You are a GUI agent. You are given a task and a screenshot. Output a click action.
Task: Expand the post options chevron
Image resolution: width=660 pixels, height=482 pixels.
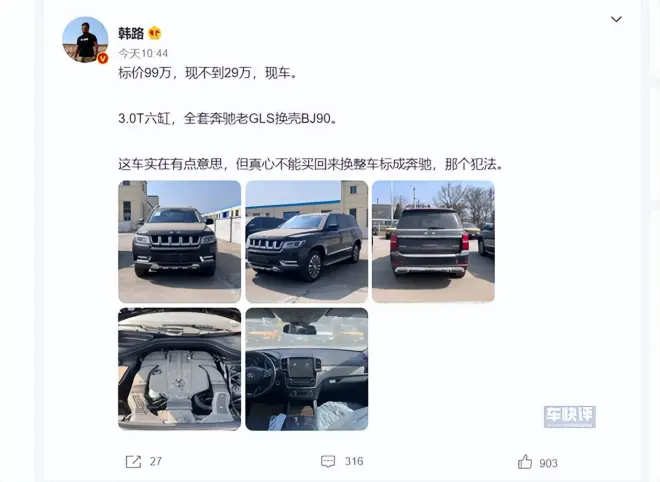pyautogui.click(x=616, y=19)
